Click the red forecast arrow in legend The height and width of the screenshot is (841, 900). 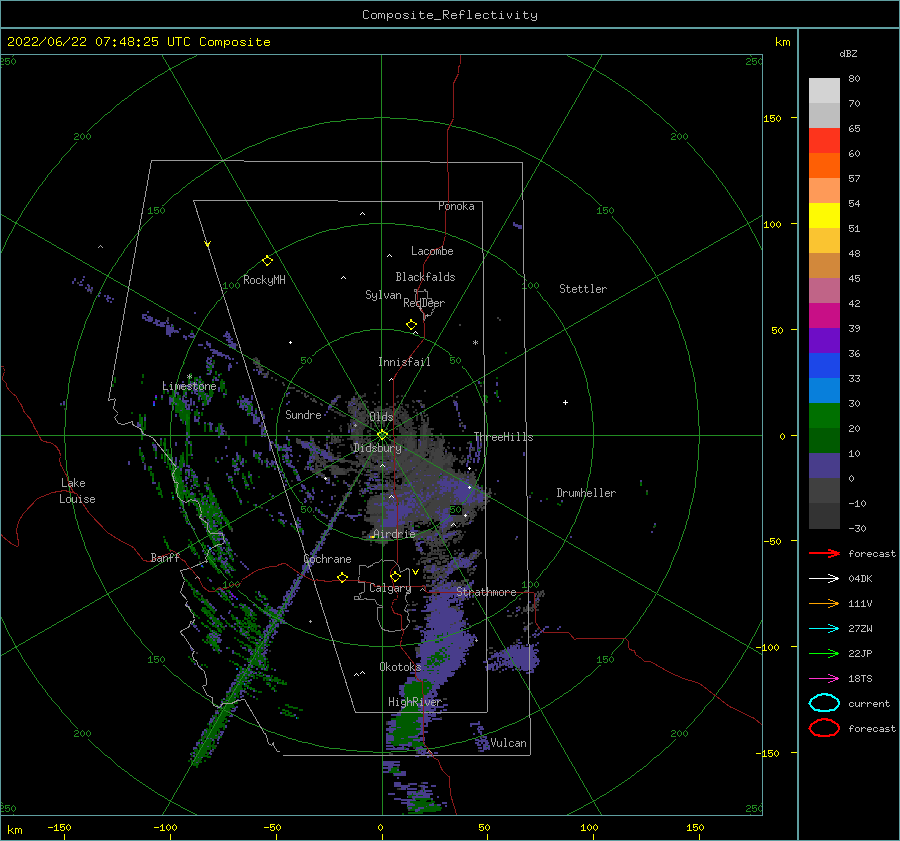click(824, 553)
